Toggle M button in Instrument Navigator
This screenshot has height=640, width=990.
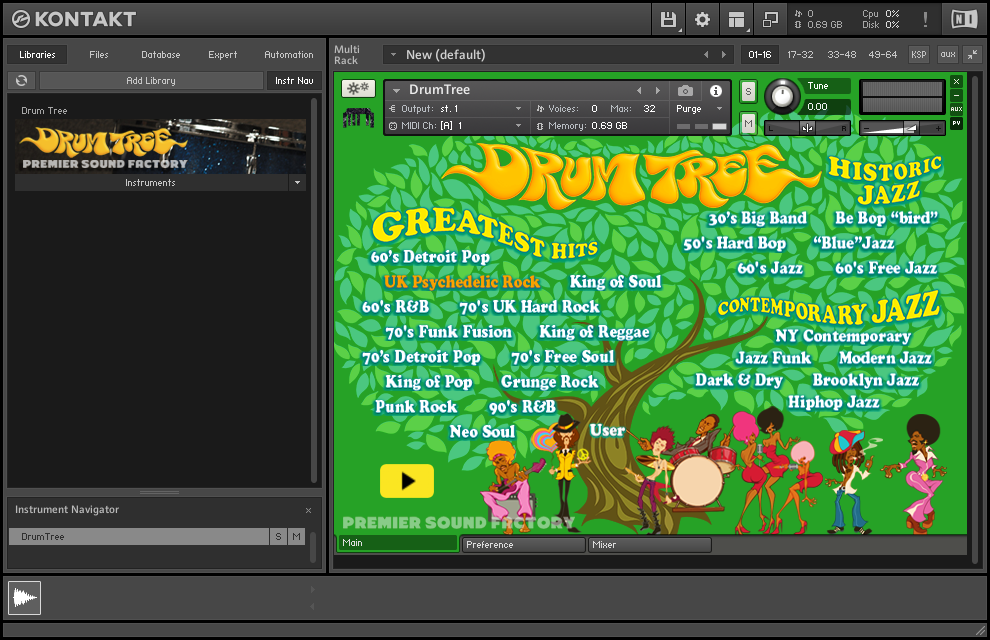[x=296, y=536]
